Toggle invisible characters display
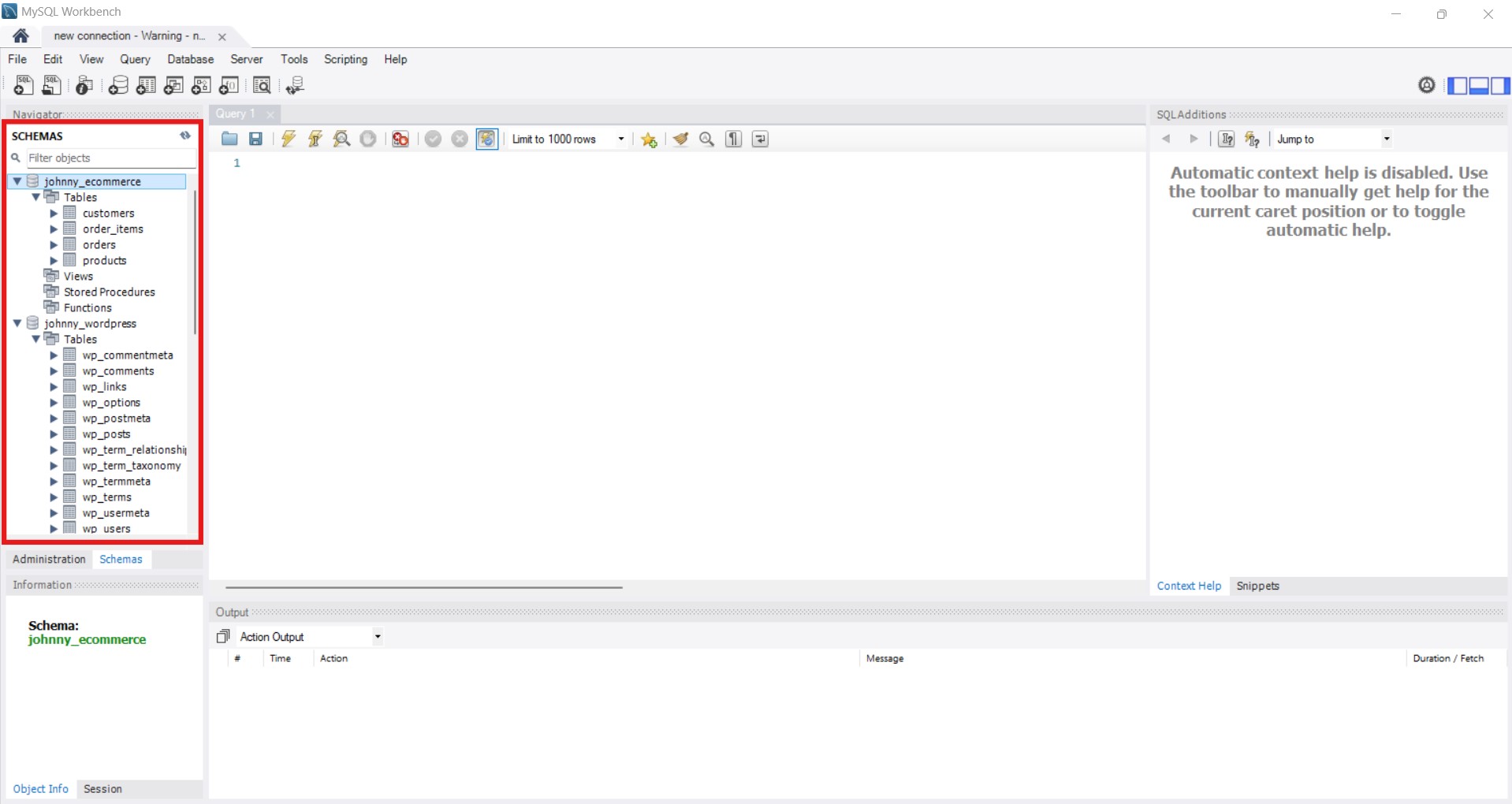The height and width of the screenshot is (804, 1512). [x=733, y=140]
